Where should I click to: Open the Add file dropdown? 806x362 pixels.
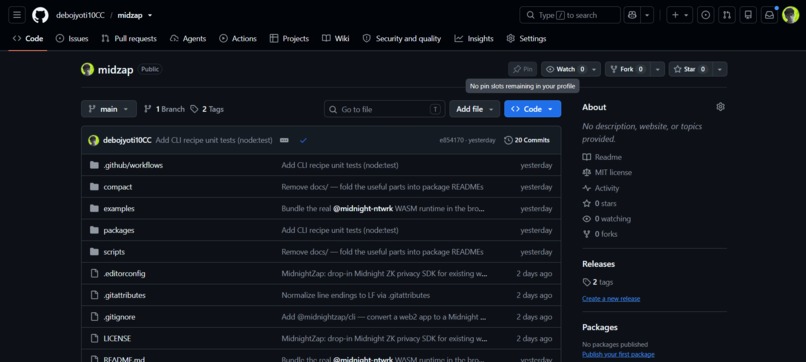click(474, 109)
